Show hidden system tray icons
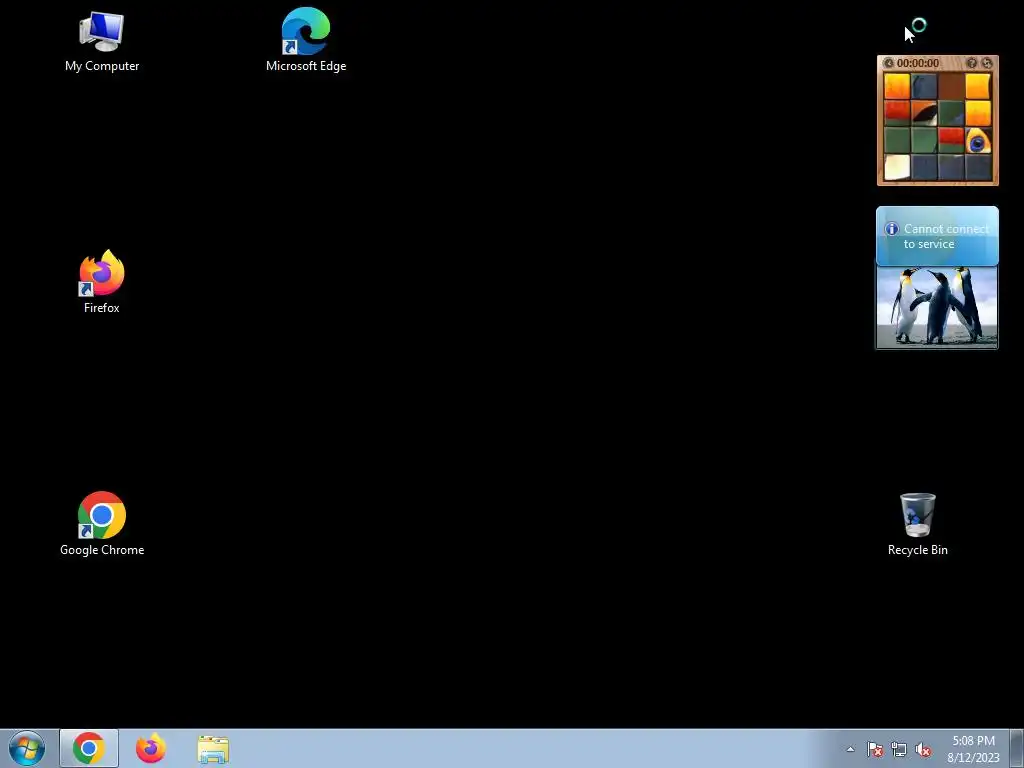The height and width of the screenshot is (768, 1024). 850,749
